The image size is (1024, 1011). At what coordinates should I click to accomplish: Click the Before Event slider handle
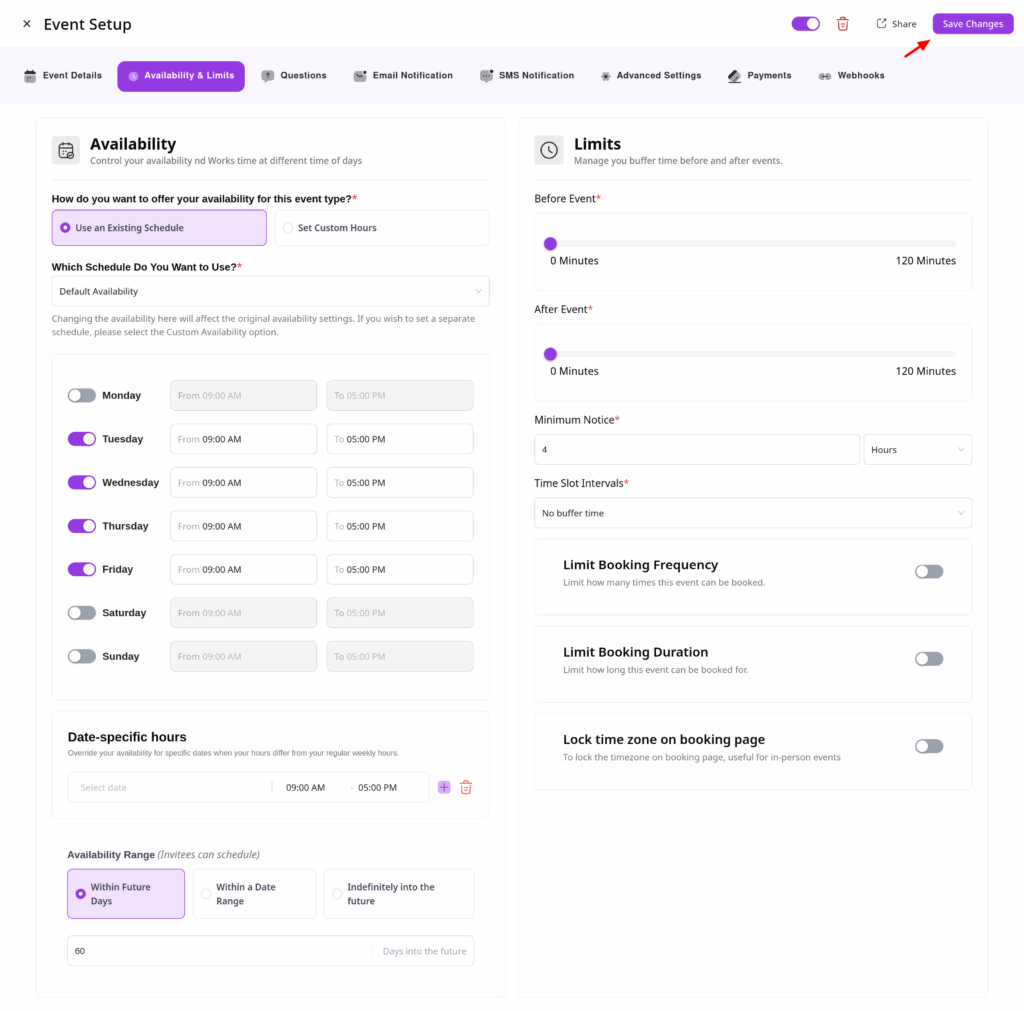click(x=550, y=243)
